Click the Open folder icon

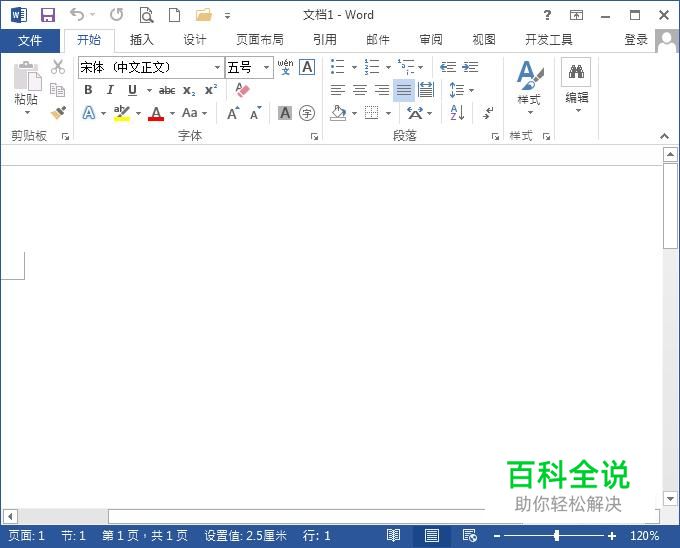pyautogui.click(x=204, y=15)
